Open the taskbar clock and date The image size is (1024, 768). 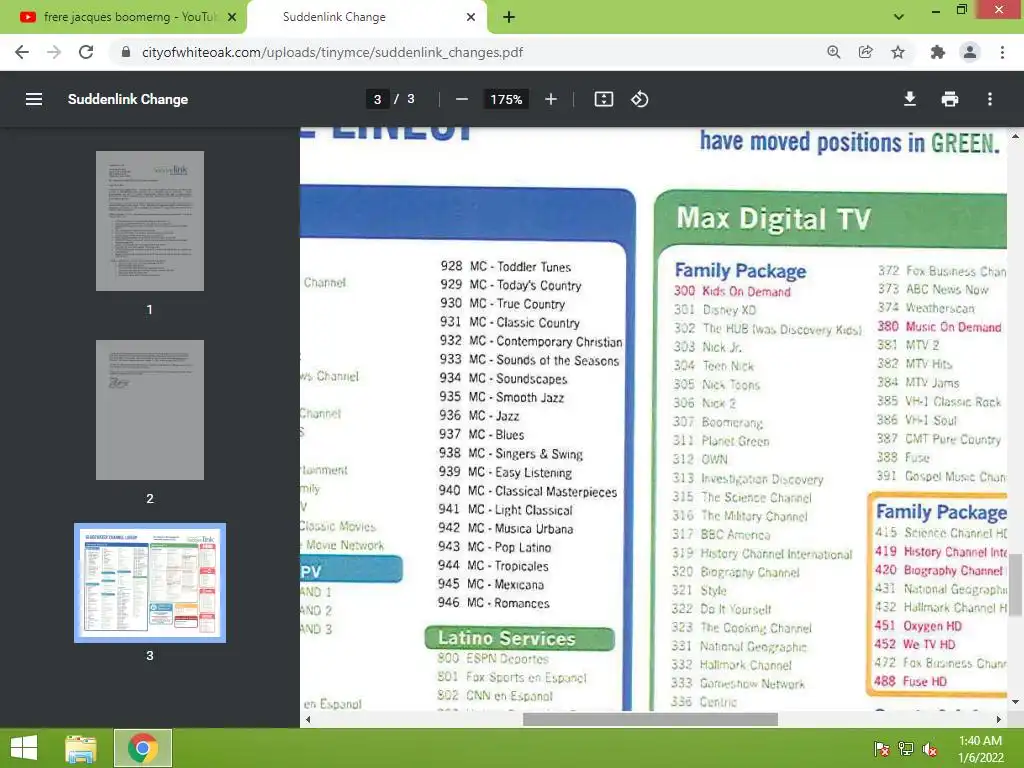(980, 749)
